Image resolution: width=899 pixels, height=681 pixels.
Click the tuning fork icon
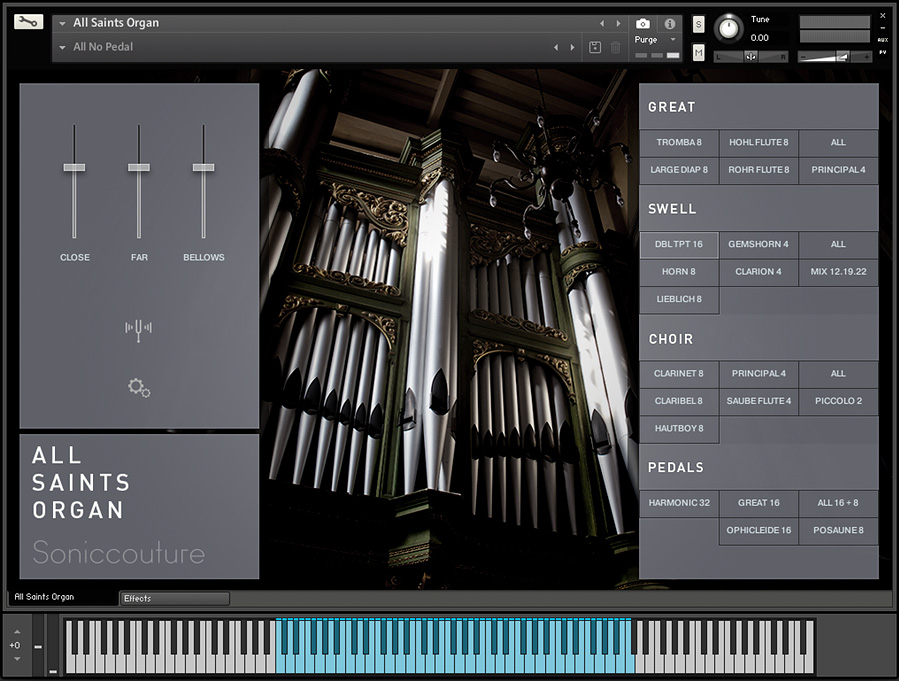tap(138, 330)
